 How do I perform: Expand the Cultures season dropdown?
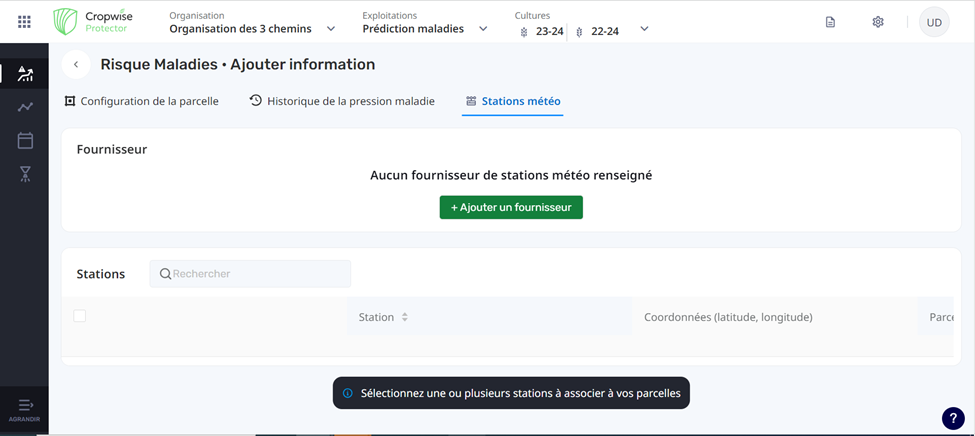pos(644,29)
